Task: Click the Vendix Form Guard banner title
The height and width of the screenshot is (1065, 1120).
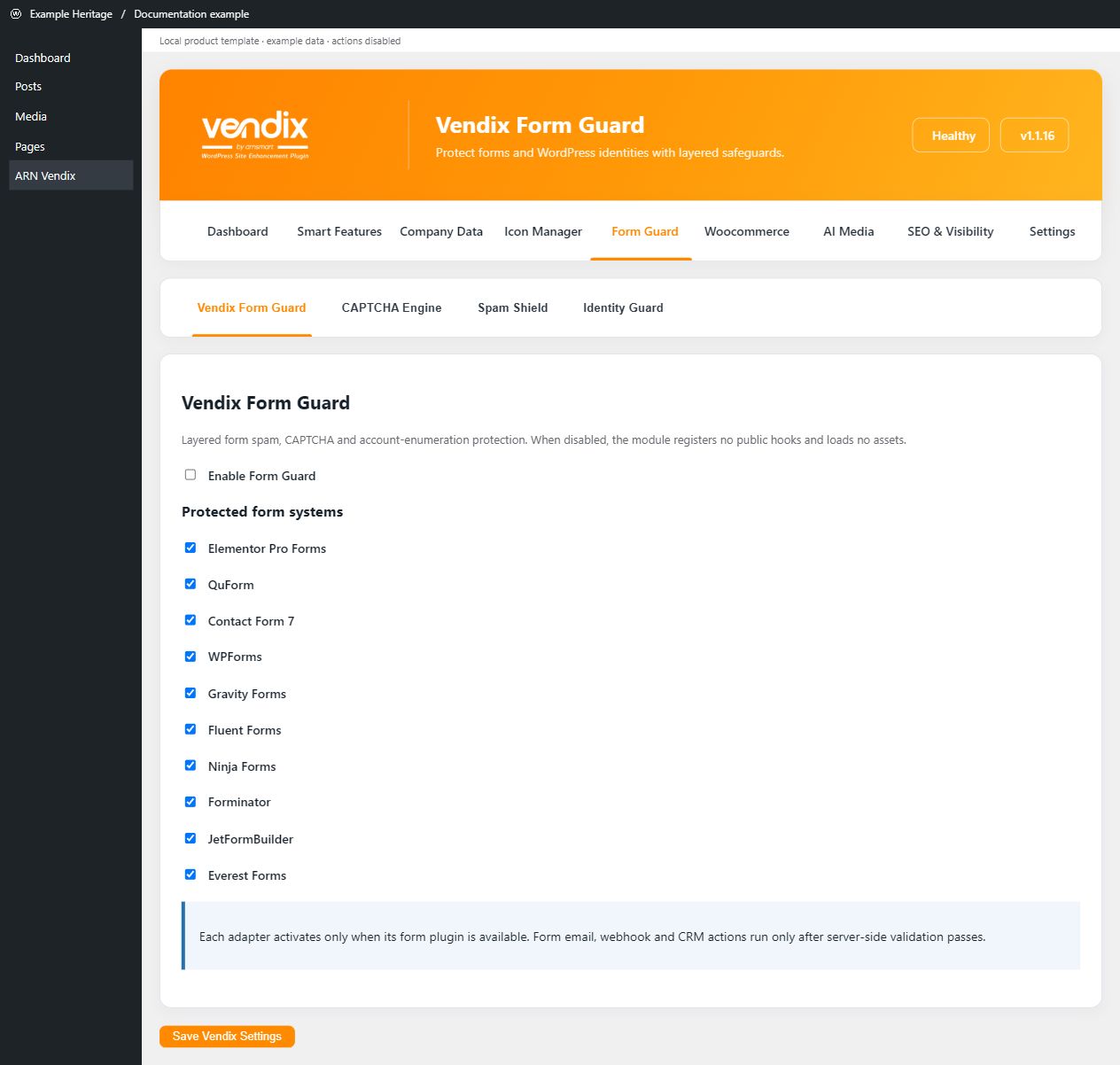Action: [x=540, y=125]
